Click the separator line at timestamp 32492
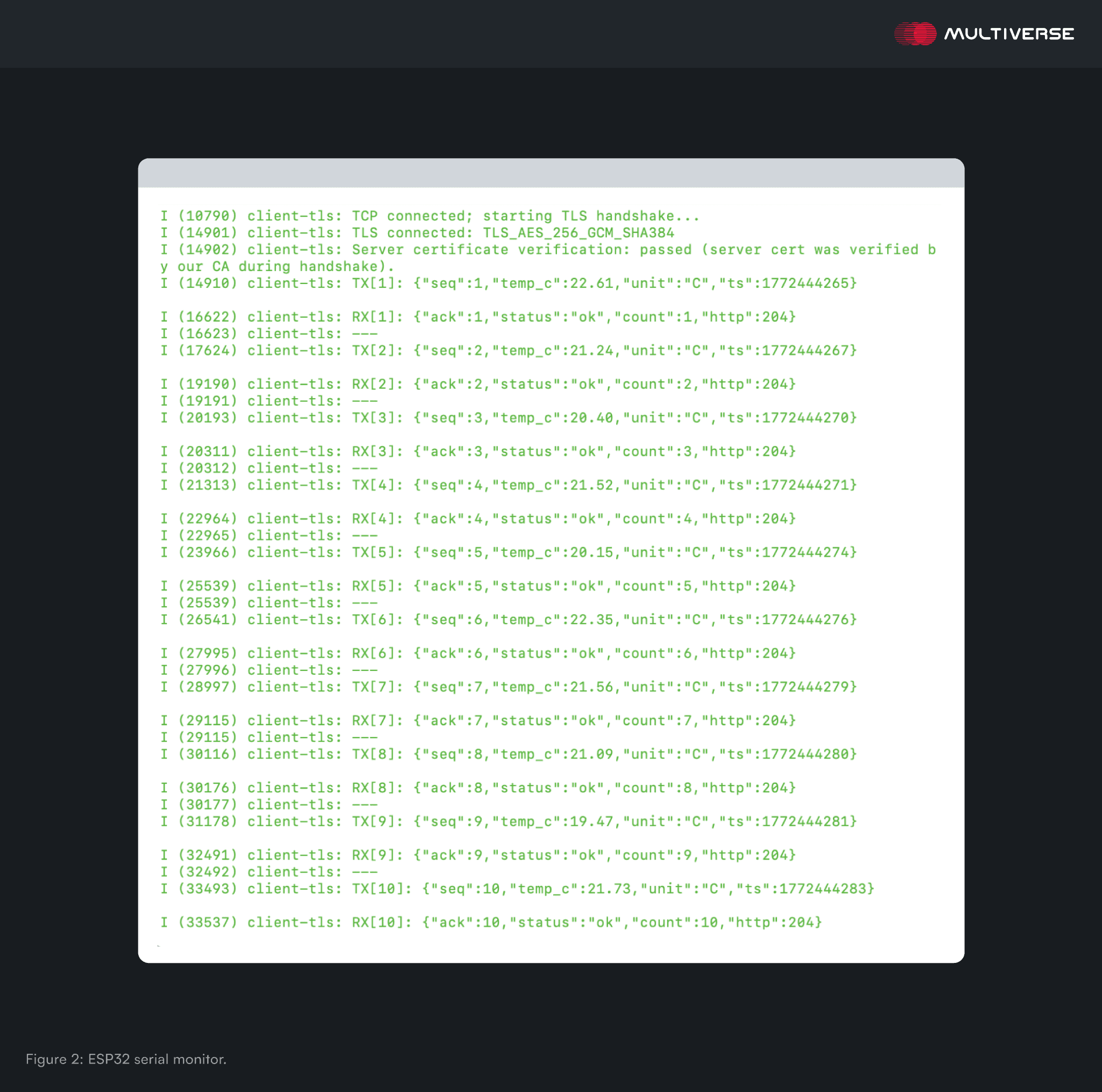The height and width of the screenshot is (1092, 1102). click(x=269, y=873)
